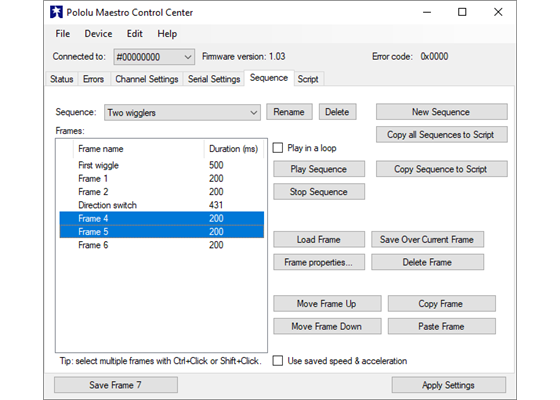The image size is (560, 400).
Task: Open Frame properties dialog
Action: 319,262
